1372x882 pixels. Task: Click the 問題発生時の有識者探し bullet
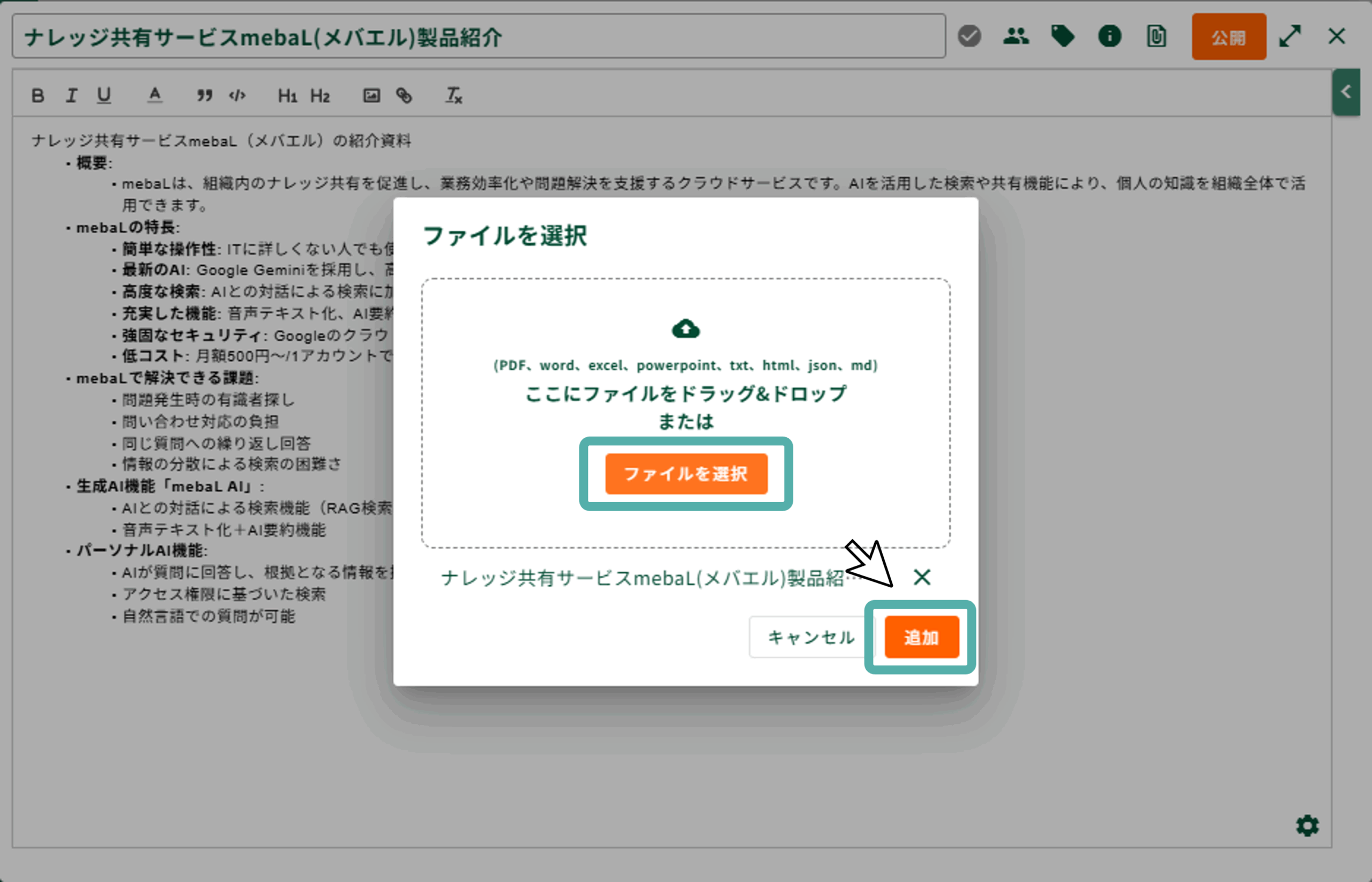[x=208, y=399]
